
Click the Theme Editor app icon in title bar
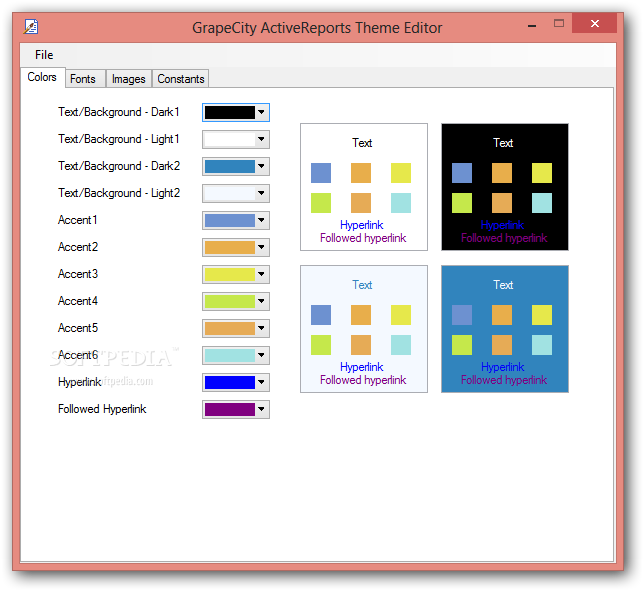[x=31, y=27]
